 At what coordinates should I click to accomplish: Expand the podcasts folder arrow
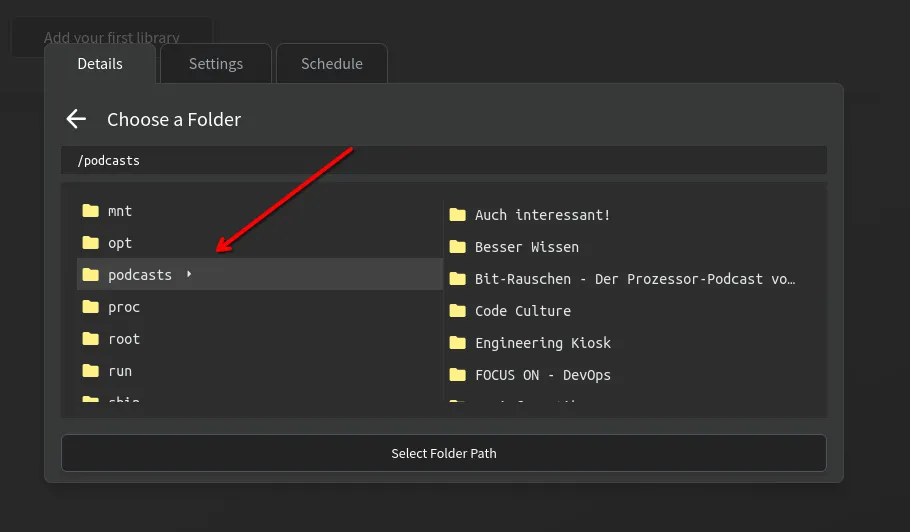[189, 275]
